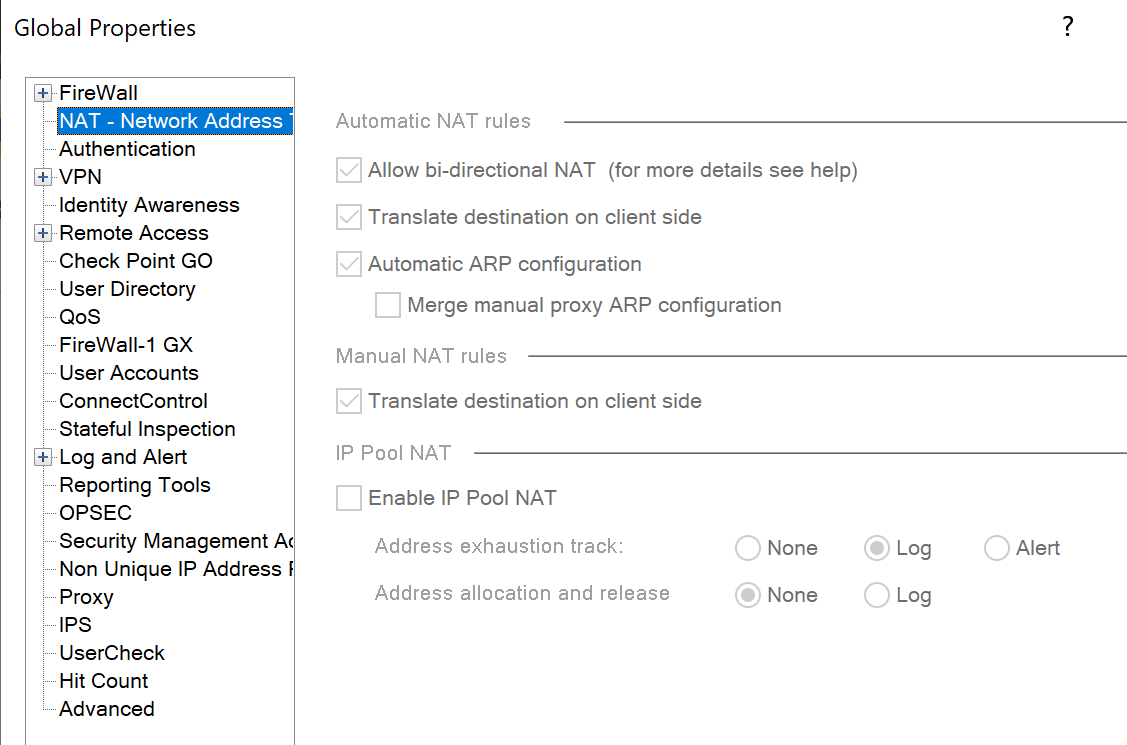
Task: Select None for Address allocation and release
Action: [748, 595]
